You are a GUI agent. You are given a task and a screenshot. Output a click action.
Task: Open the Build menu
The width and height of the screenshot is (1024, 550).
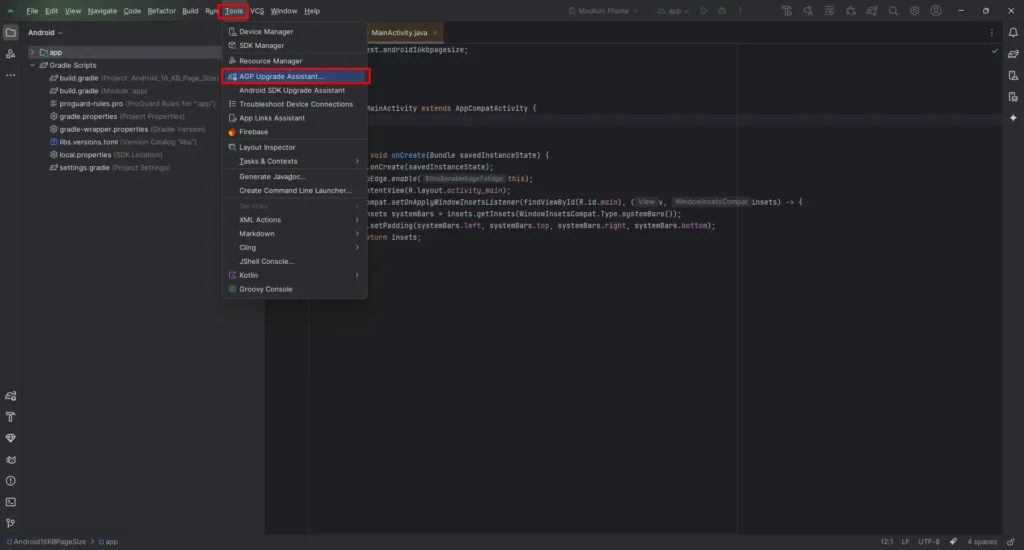point(190,11)
